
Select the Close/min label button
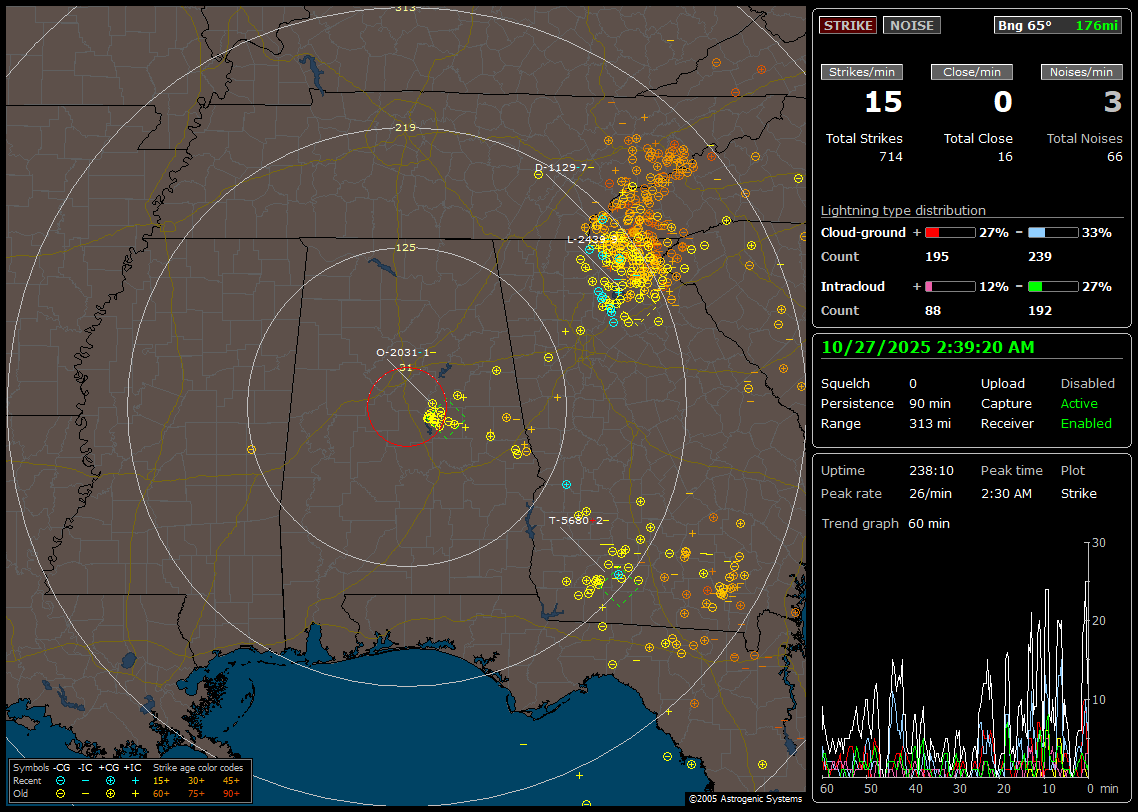(x=972, y=72)
